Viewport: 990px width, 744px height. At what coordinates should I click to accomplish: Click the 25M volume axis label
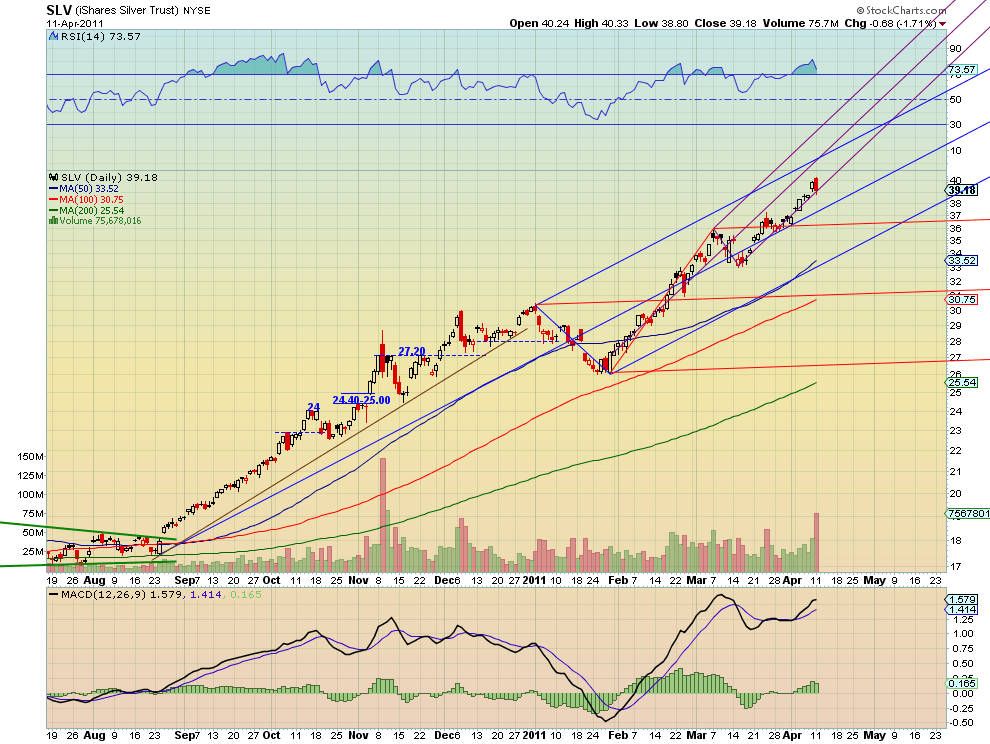coord(33,551)
